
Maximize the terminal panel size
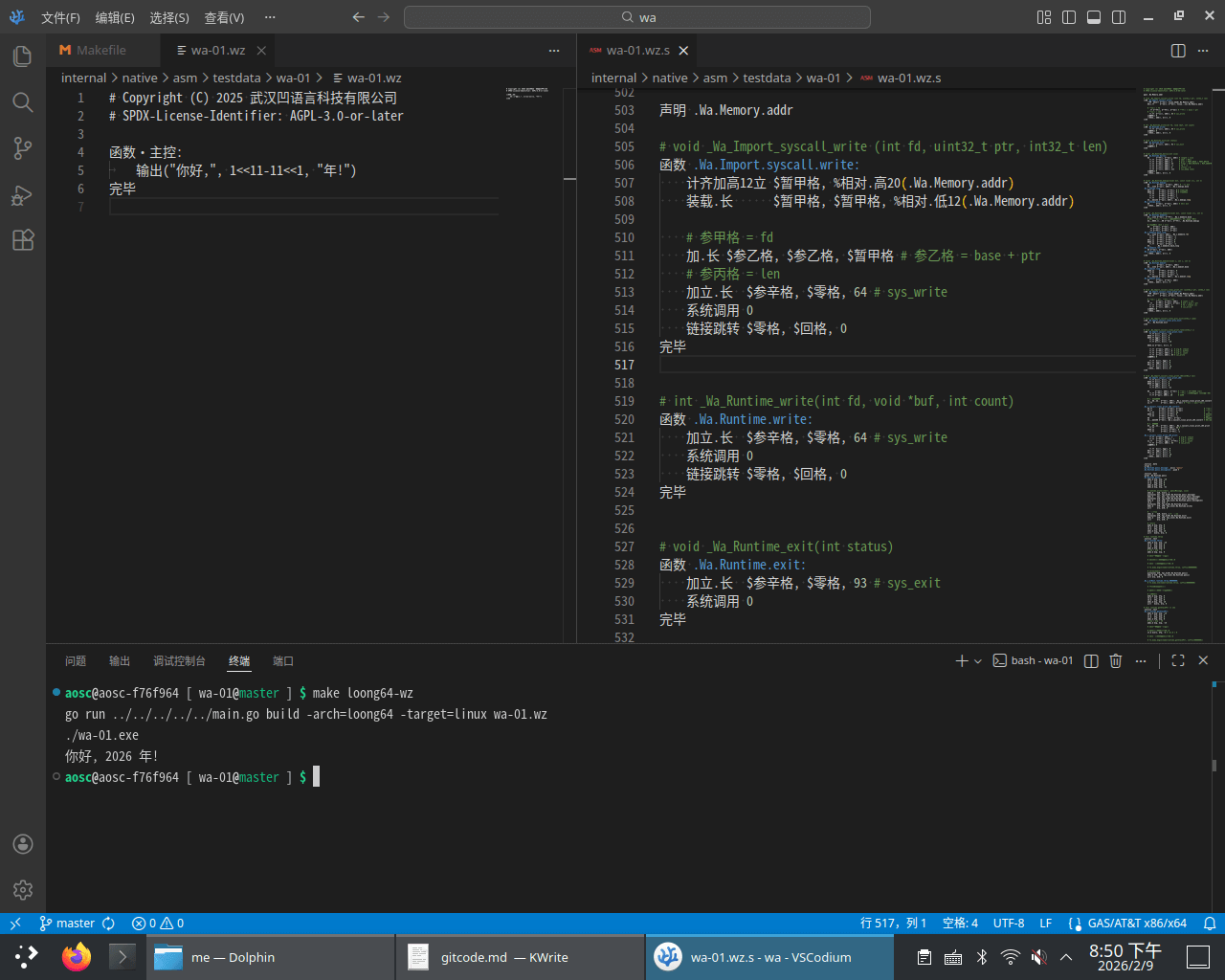click(x=1178, y=660)
